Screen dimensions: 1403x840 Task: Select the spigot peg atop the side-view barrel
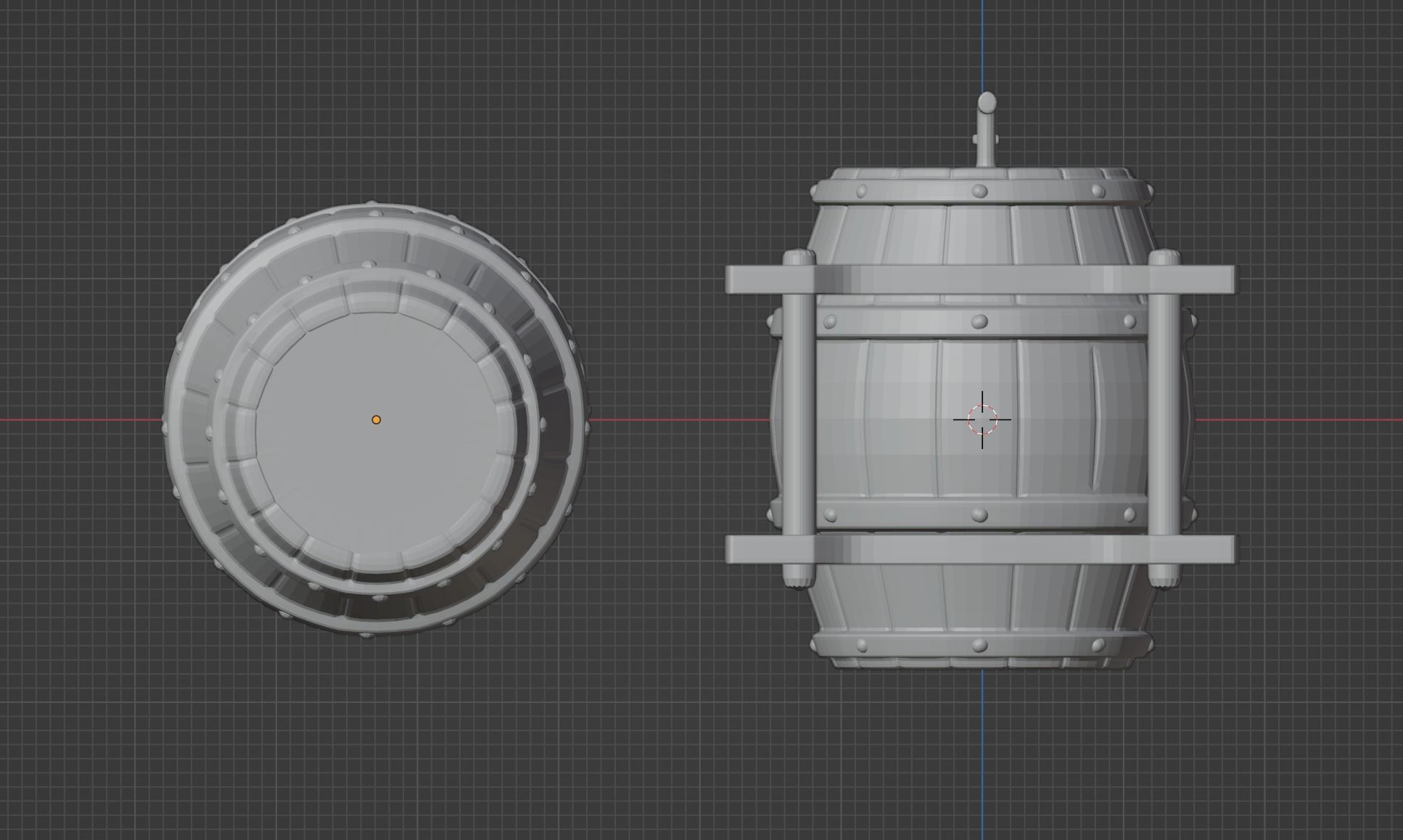pyautogui.click(x=987, y=129)
